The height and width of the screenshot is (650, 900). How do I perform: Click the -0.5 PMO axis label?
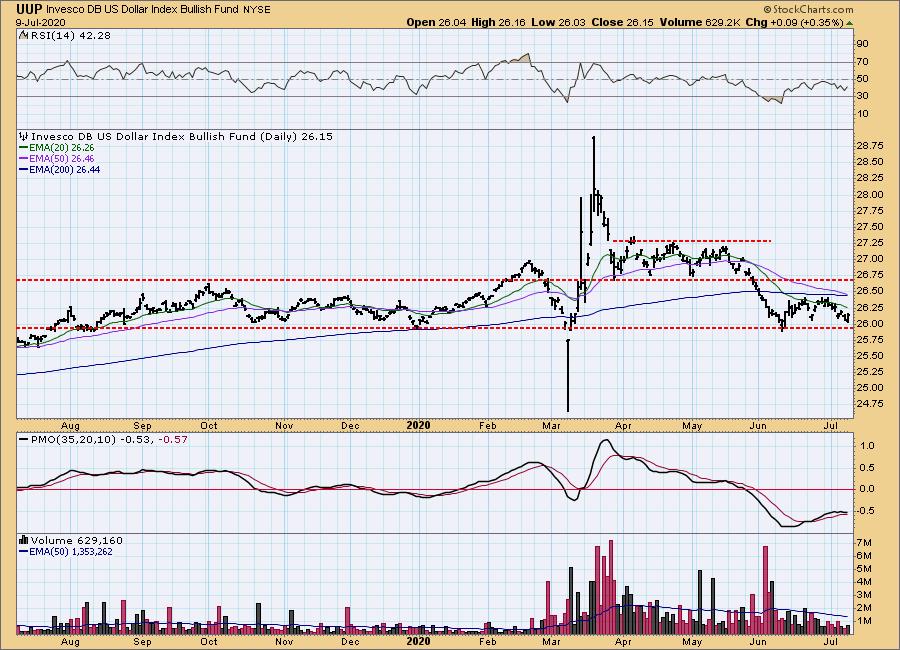point(866,511)
